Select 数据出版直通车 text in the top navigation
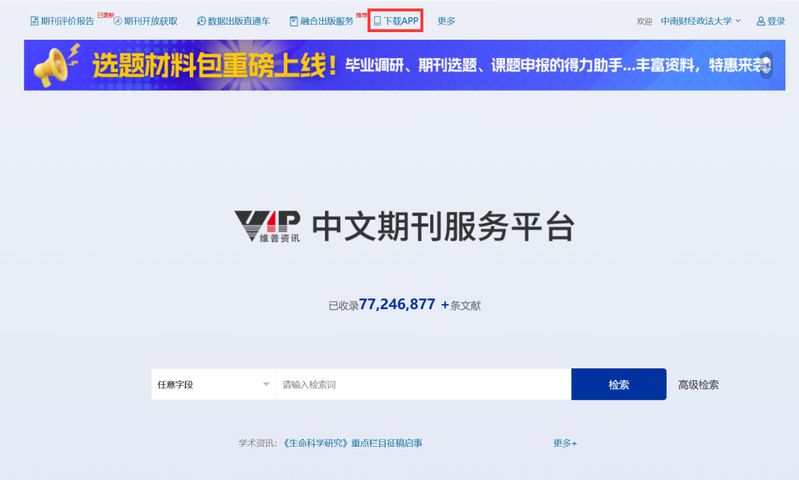This screenshot has width=799, height=480. pos(238,21)
